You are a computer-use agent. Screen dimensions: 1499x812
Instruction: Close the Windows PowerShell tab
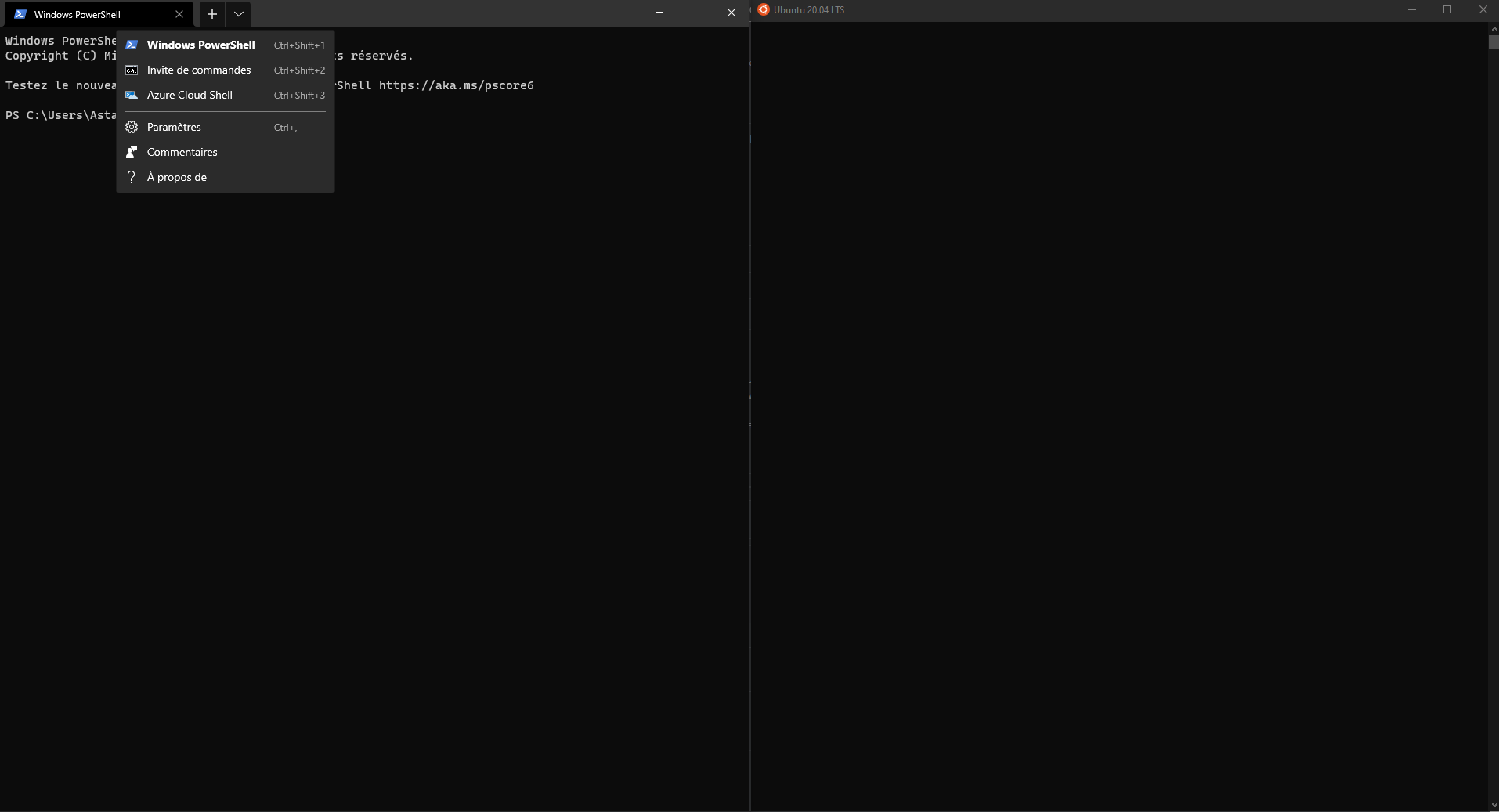point(179,14)
